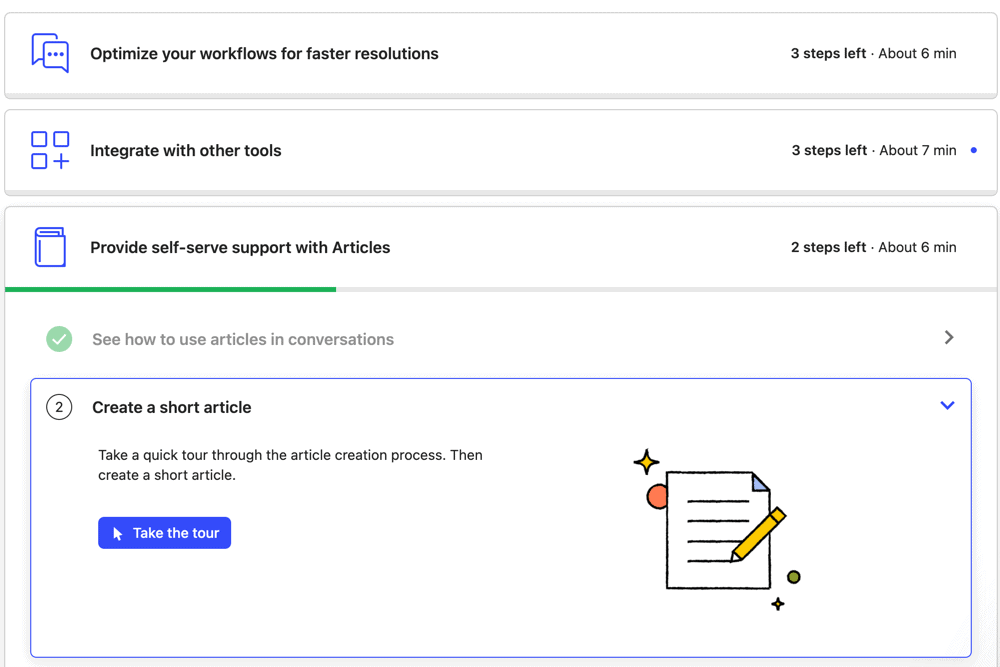Screen dimensions: 1000x667
Task: Click the chat bubbles workflow icon
Action: pos(50,53)
